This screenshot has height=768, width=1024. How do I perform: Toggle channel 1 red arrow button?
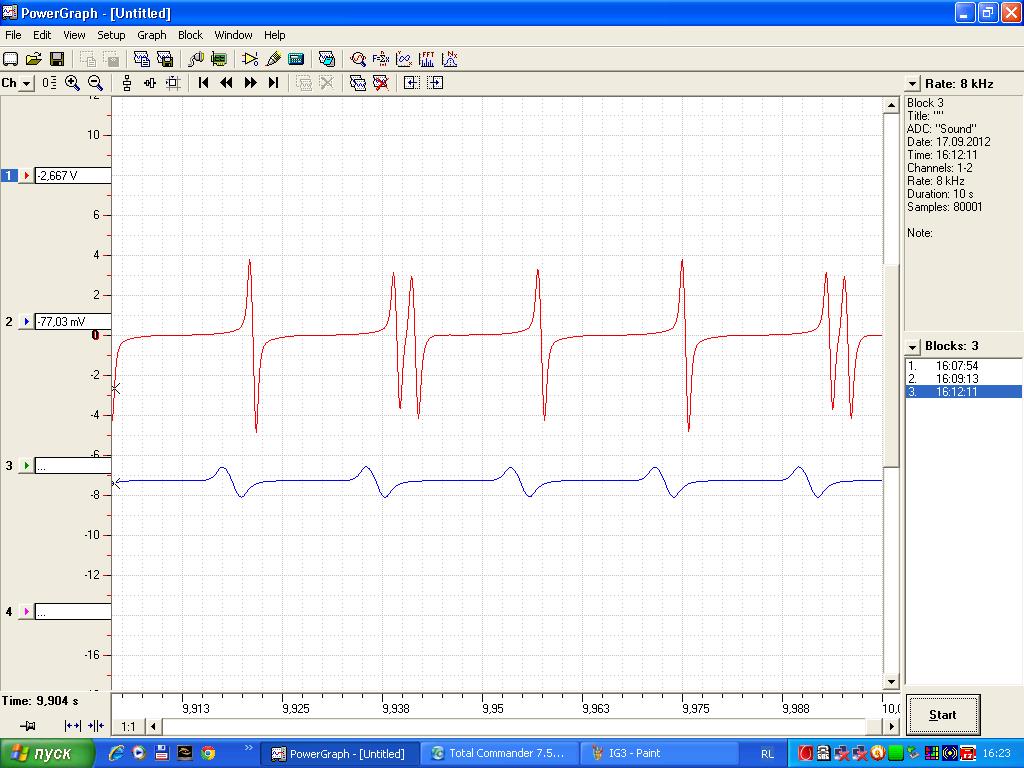point(27,176)
